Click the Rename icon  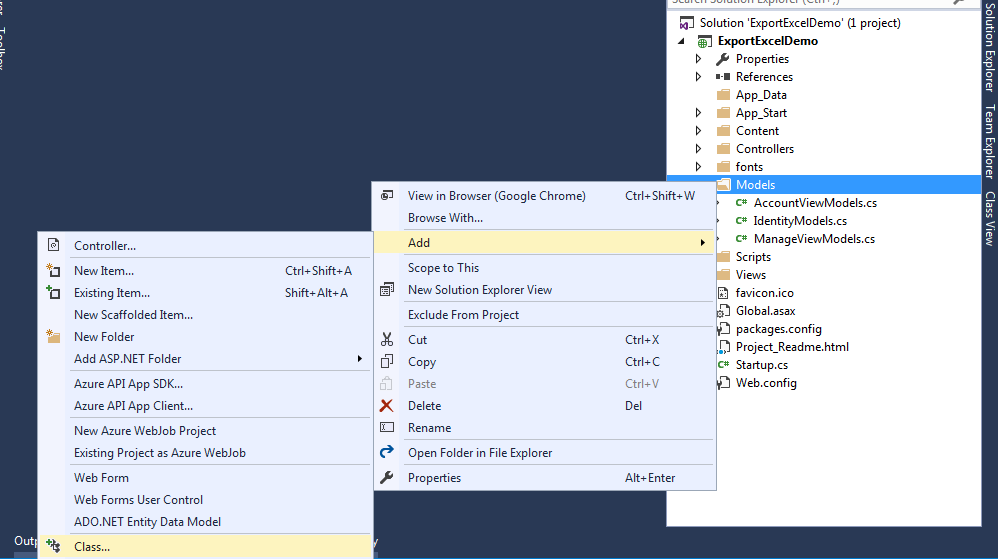[387, 427]
